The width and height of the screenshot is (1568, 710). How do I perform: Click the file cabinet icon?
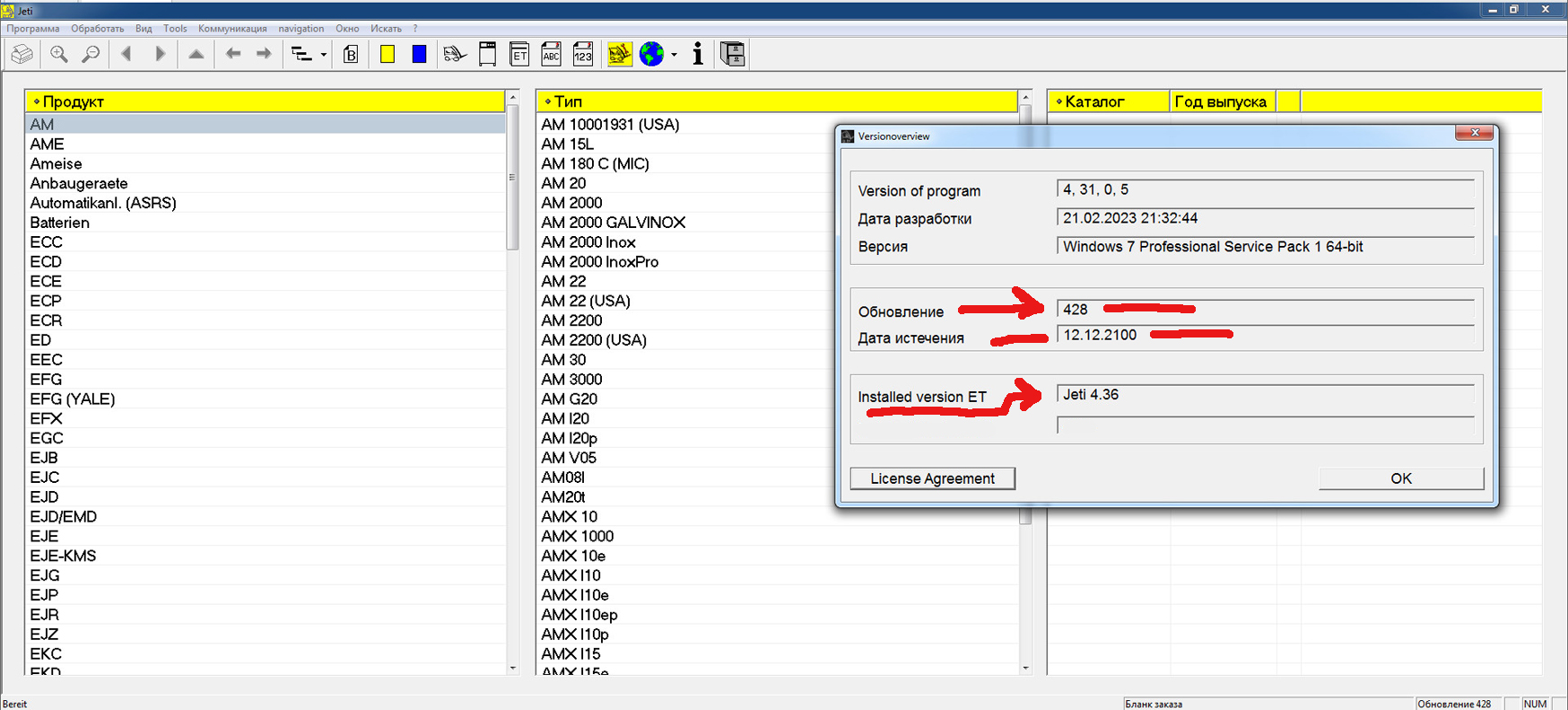[733, 55]
